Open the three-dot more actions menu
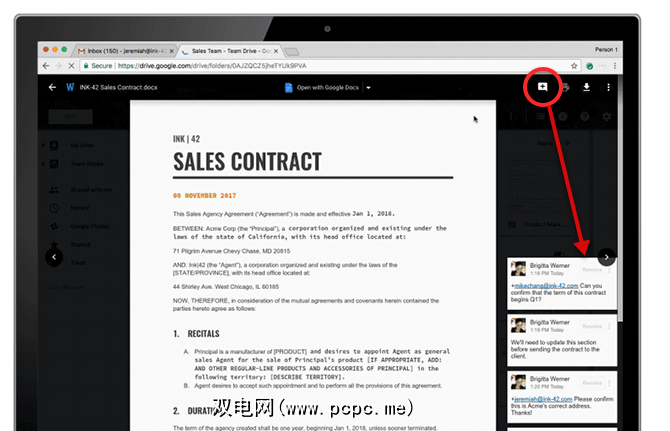 coord(608,87)
